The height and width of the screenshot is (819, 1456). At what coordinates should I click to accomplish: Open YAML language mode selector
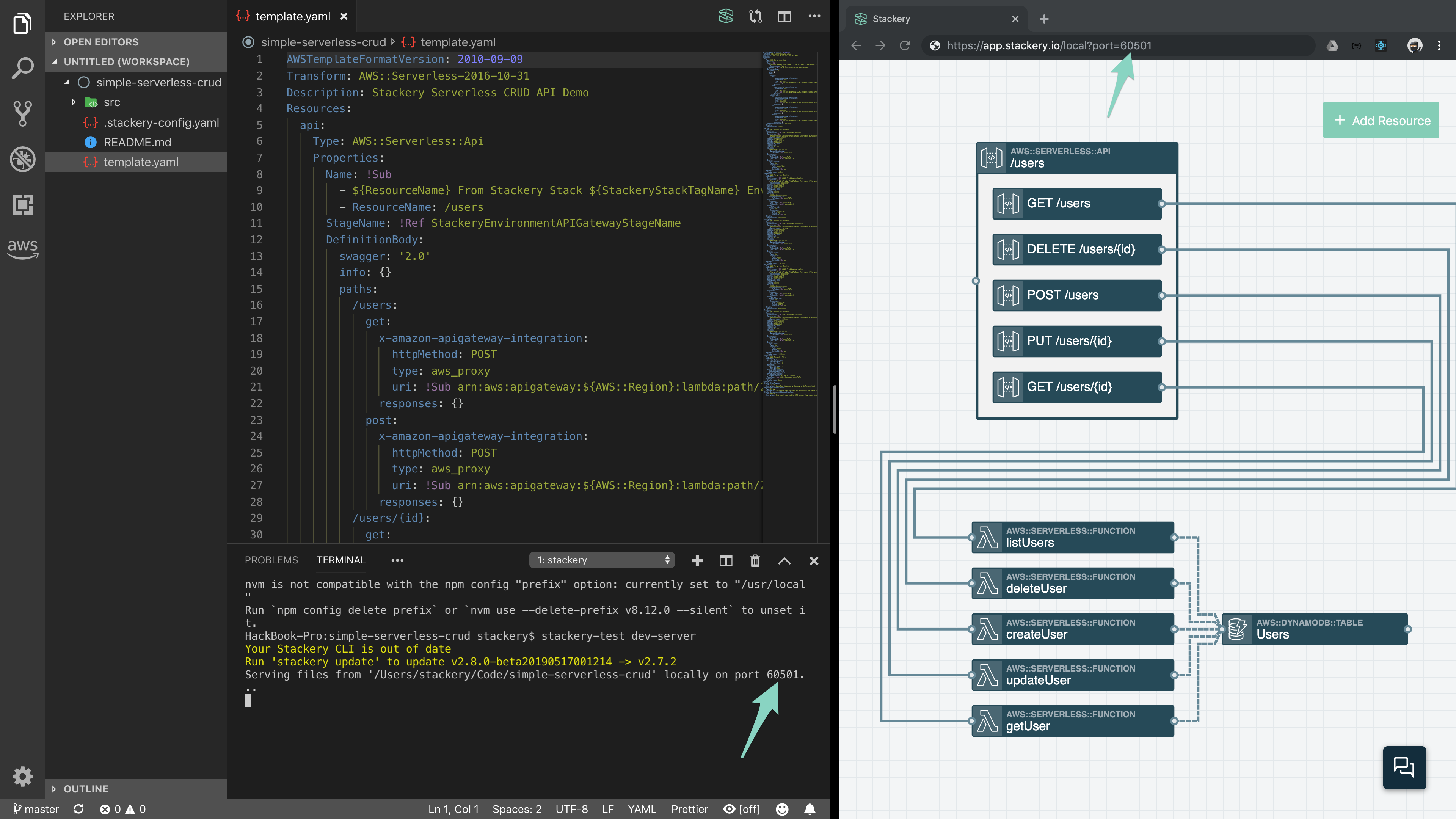click(642, 809)
